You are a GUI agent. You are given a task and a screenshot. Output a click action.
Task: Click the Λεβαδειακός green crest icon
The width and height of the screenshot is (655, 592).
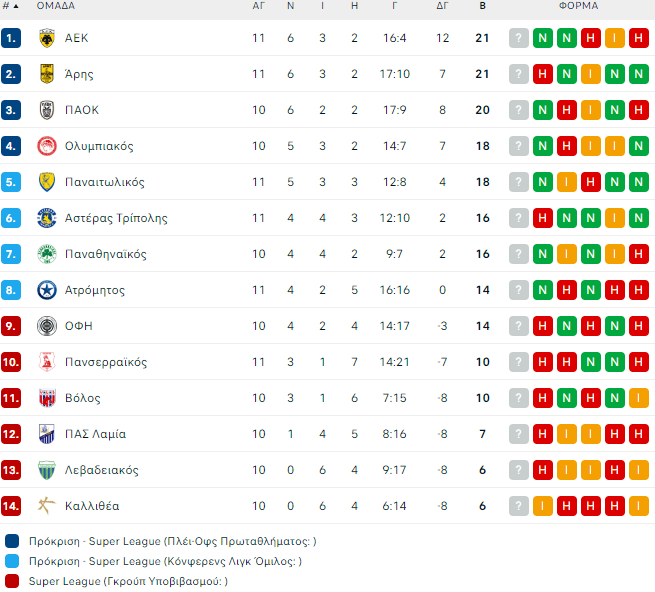(x=47, y=470)
